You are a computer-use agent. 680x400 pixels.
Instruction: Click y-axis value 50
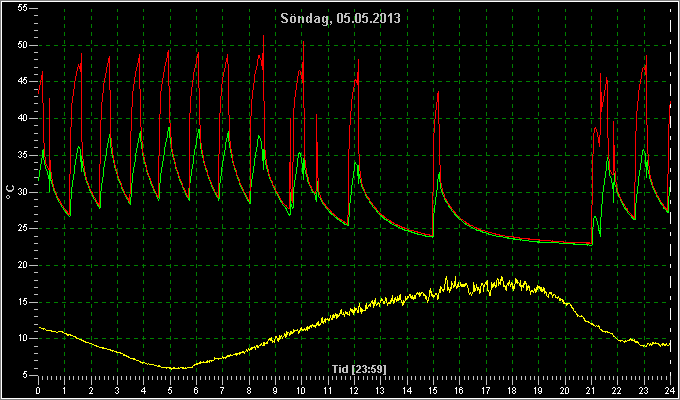[23, 45]
